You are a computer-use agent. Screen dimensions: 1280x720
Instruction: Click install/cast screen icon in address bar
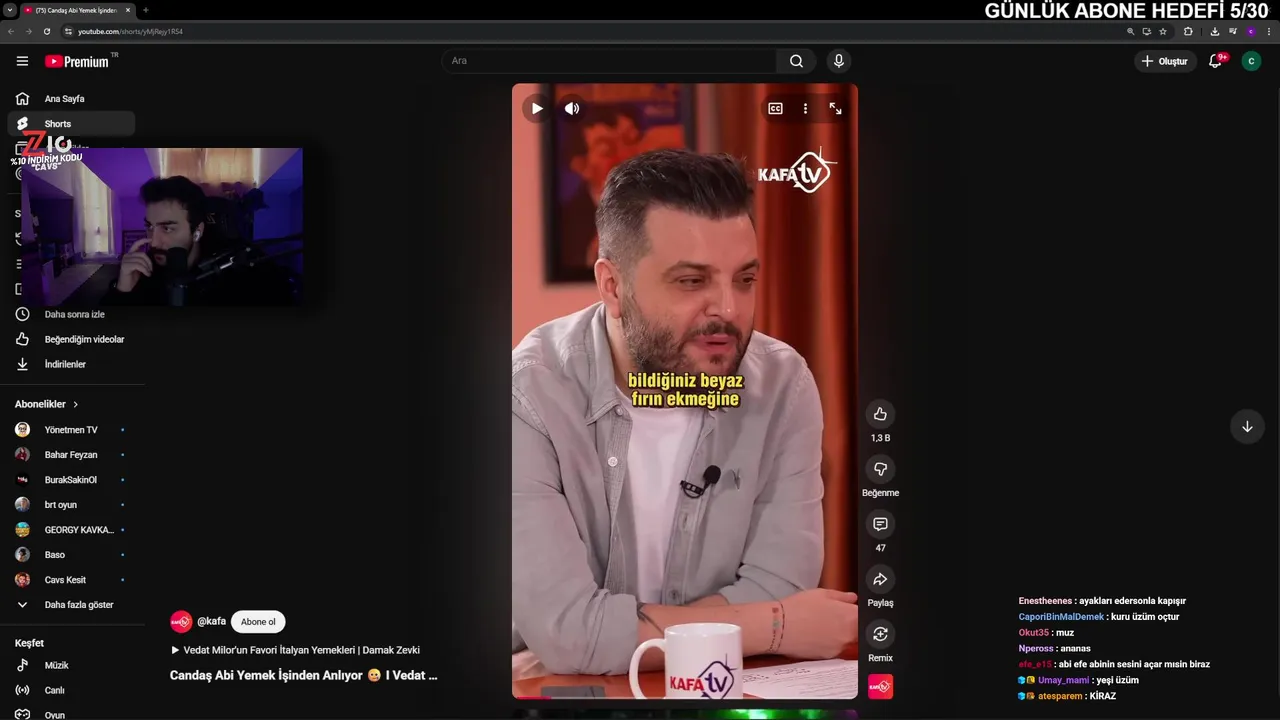point(1147,31)
